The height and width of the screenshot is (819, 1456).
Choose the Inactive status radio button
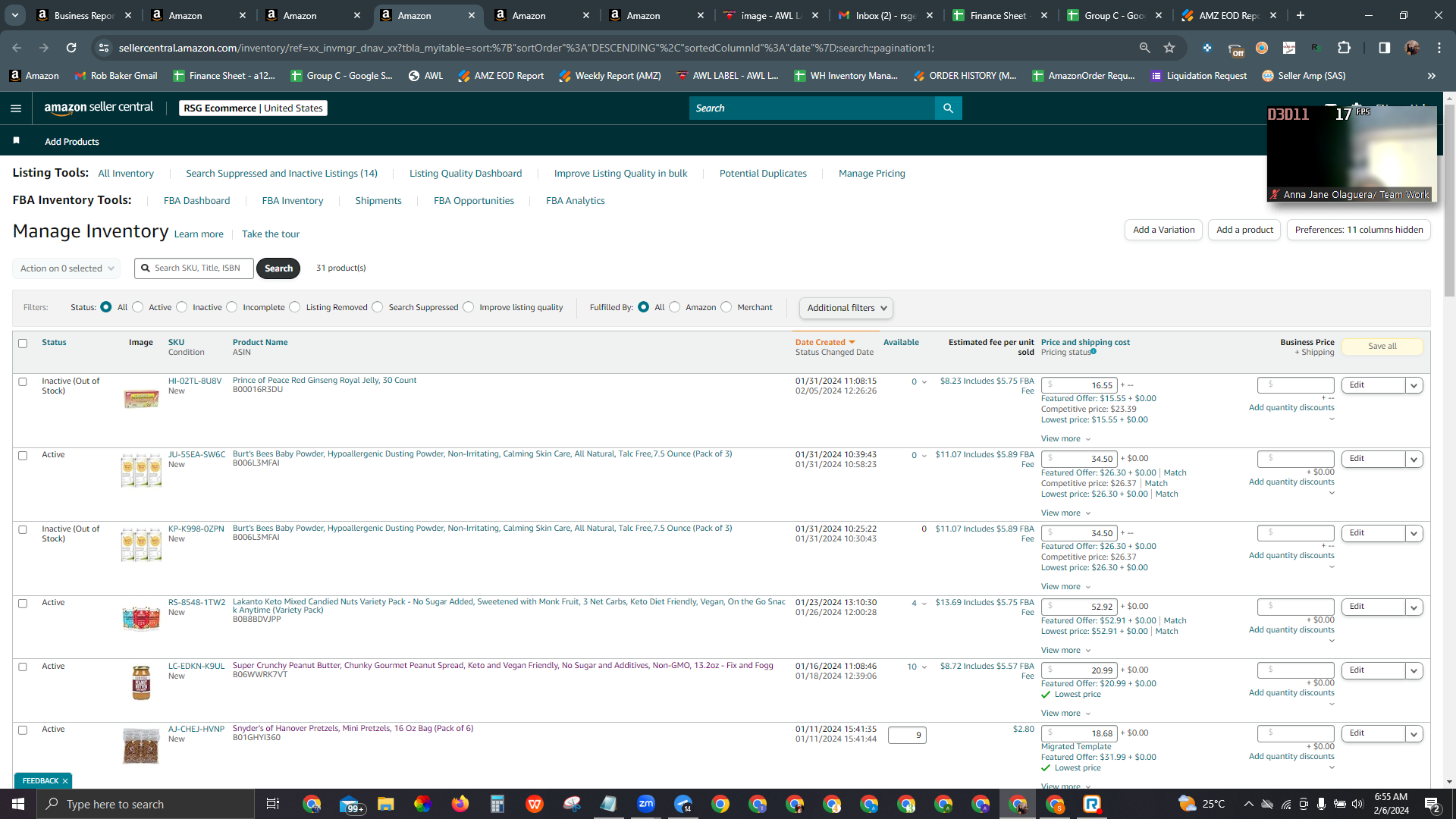pyautogui.click(x=182, y=307)
